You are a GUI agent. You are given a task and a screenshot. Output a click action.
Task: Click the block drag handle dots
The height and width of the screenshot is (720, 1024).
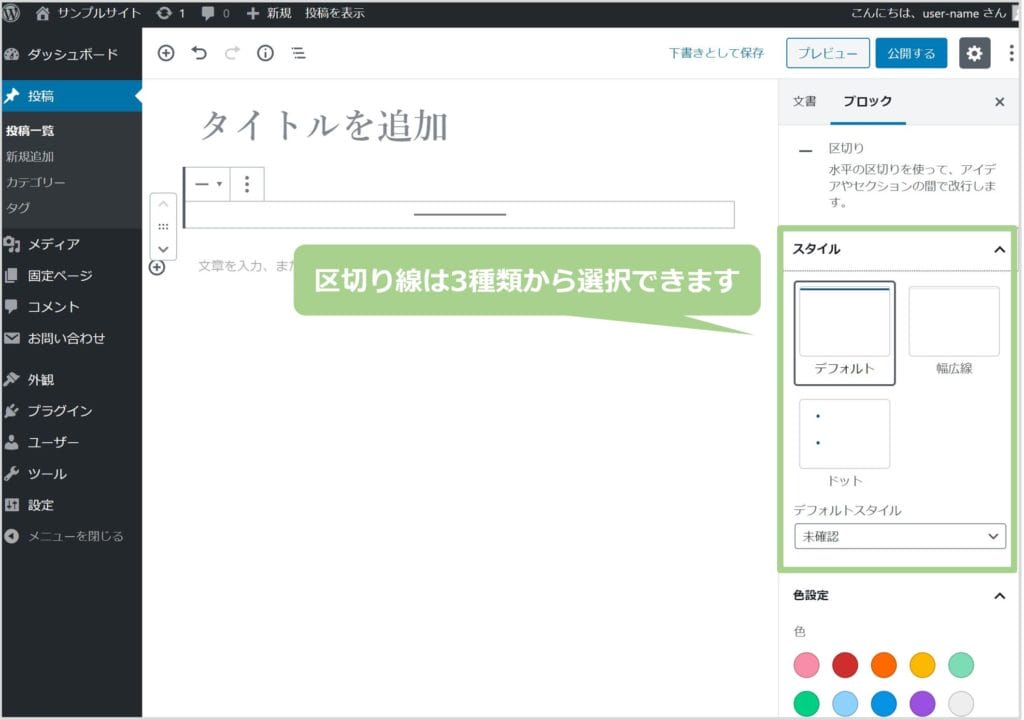click(163, 227)
